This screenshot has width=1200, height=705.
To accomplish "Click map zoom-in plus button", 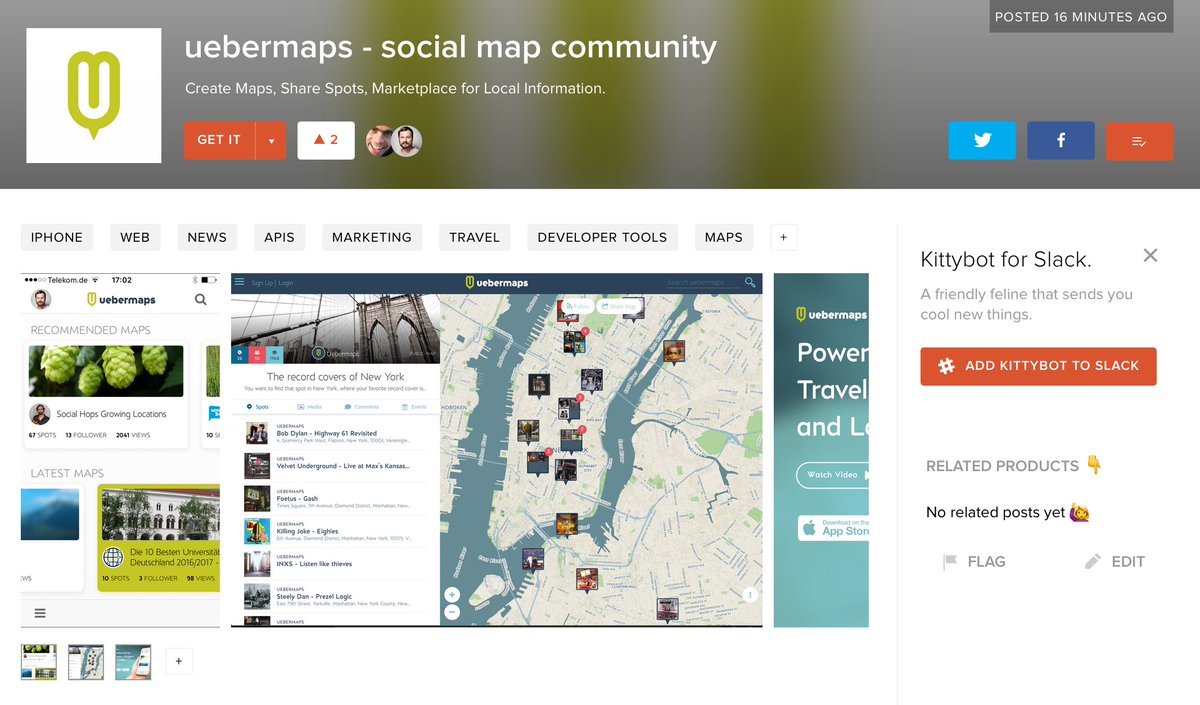I will tap(452, 594).
